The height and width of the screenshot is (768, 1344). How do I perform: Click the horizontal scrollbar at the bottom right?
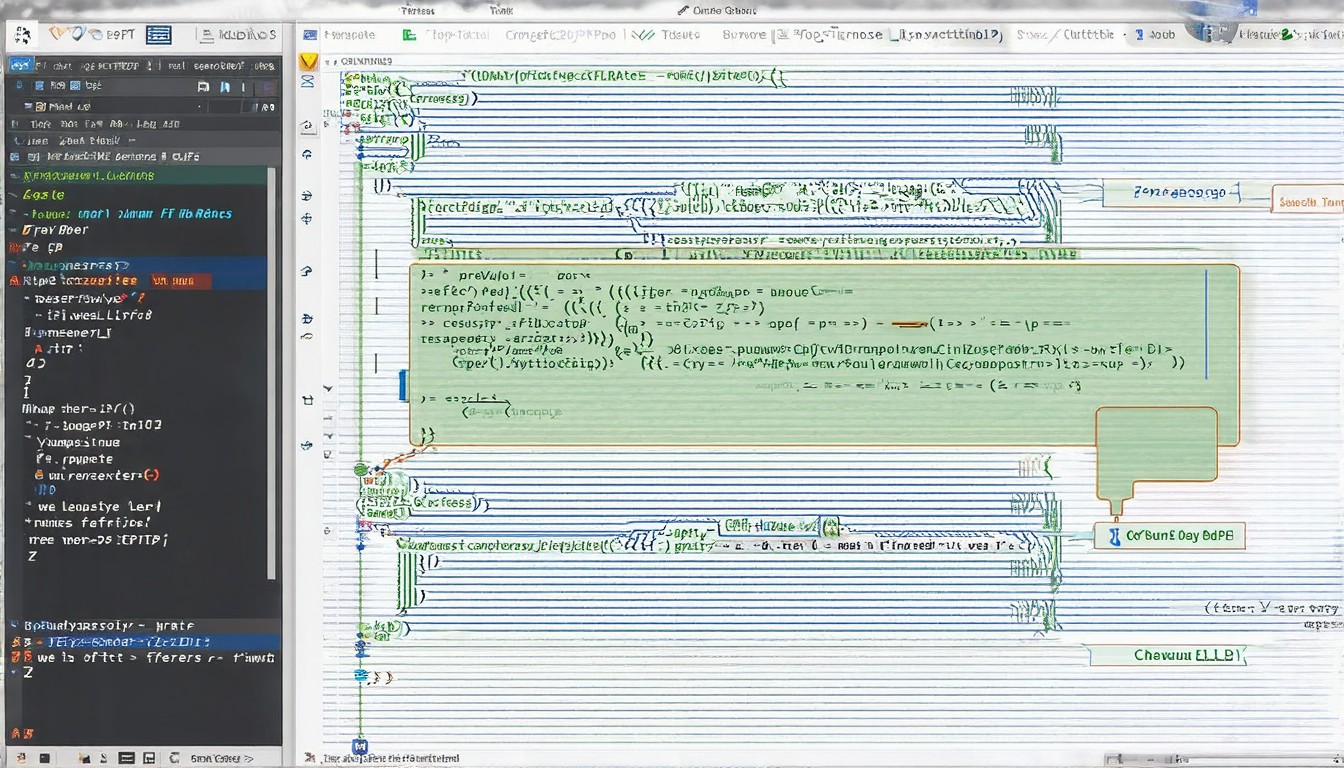1225,758
